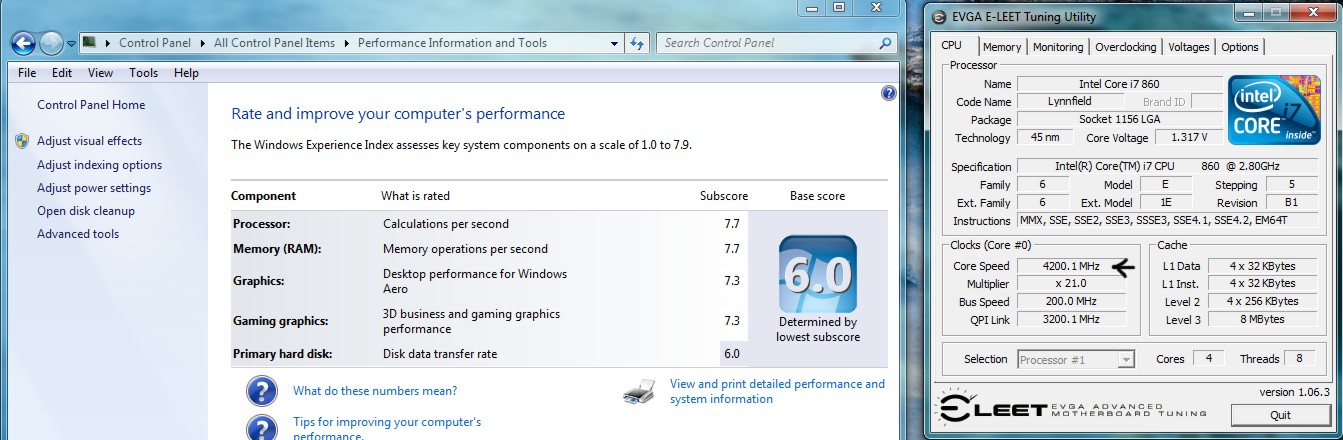
Task: Open the Edit menu
Action: click(x=62, y=73)
